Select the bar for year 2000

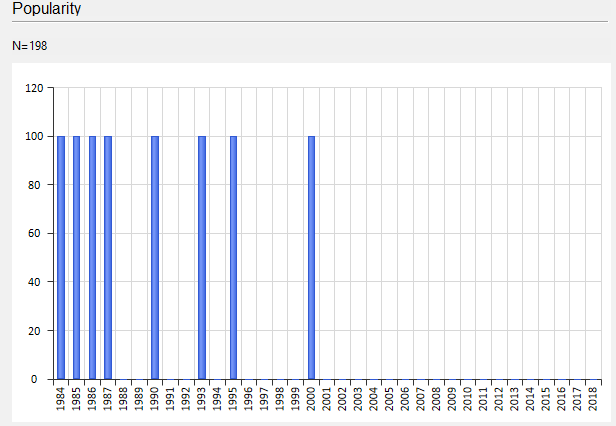pos(311,257)
